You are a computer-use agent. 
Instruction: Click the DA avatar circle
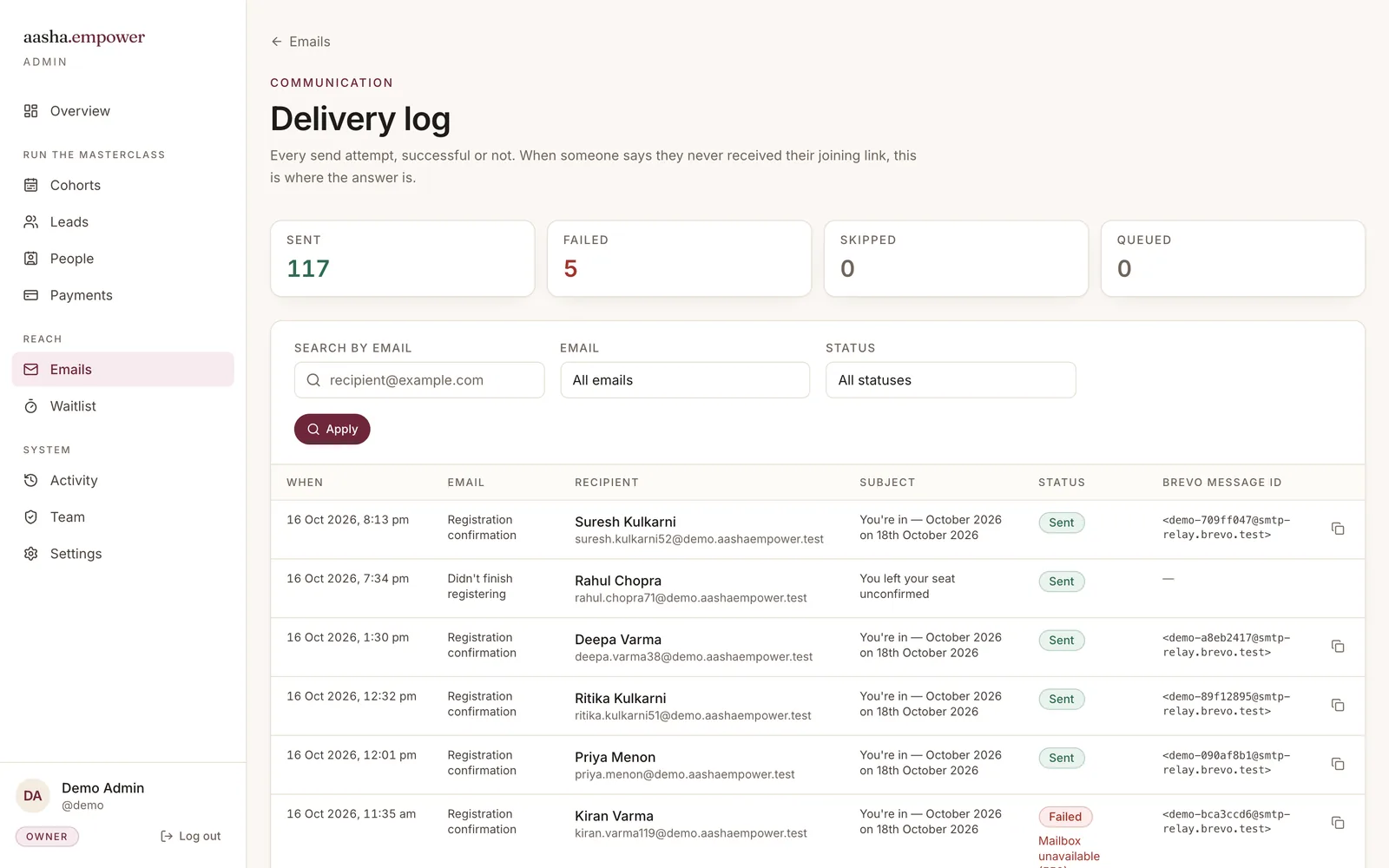pos(33,796)
